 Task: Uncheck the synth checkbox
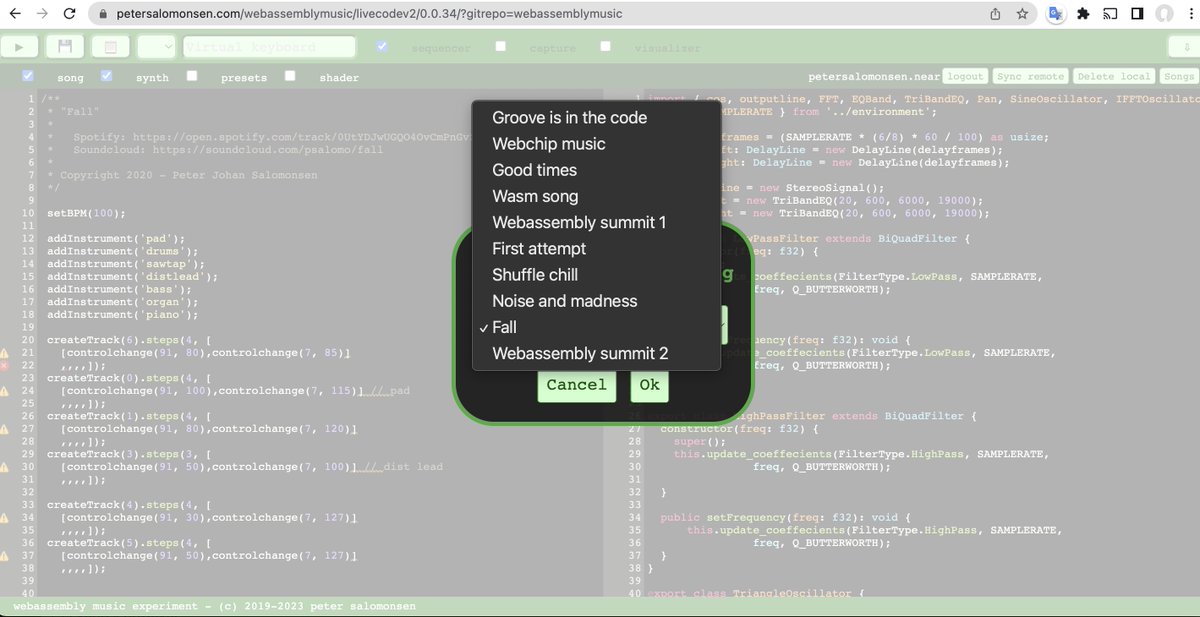click(105, 77)
